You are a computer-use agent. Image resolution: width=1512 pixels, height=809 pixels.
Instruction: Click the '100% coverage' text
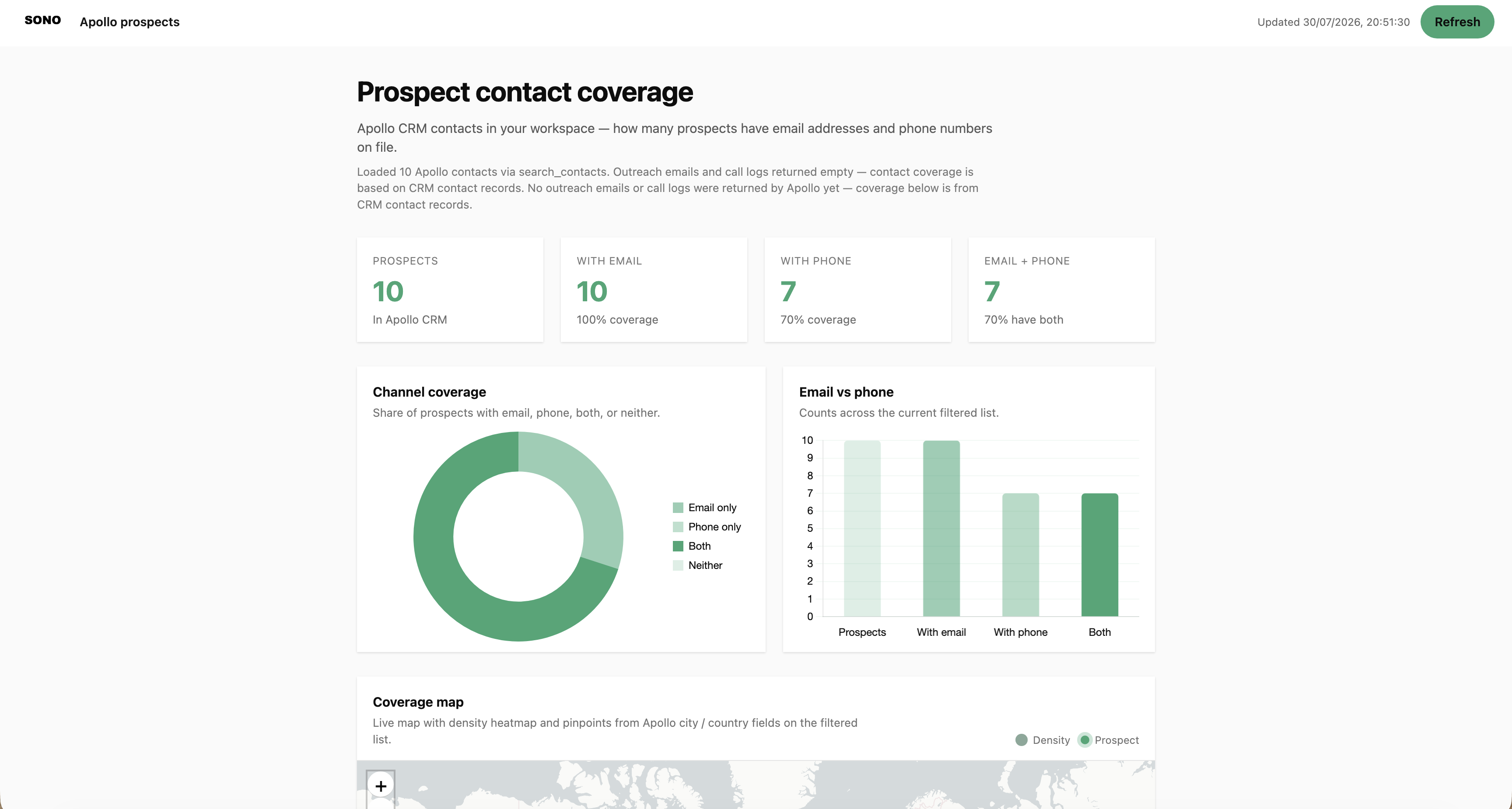617,320
